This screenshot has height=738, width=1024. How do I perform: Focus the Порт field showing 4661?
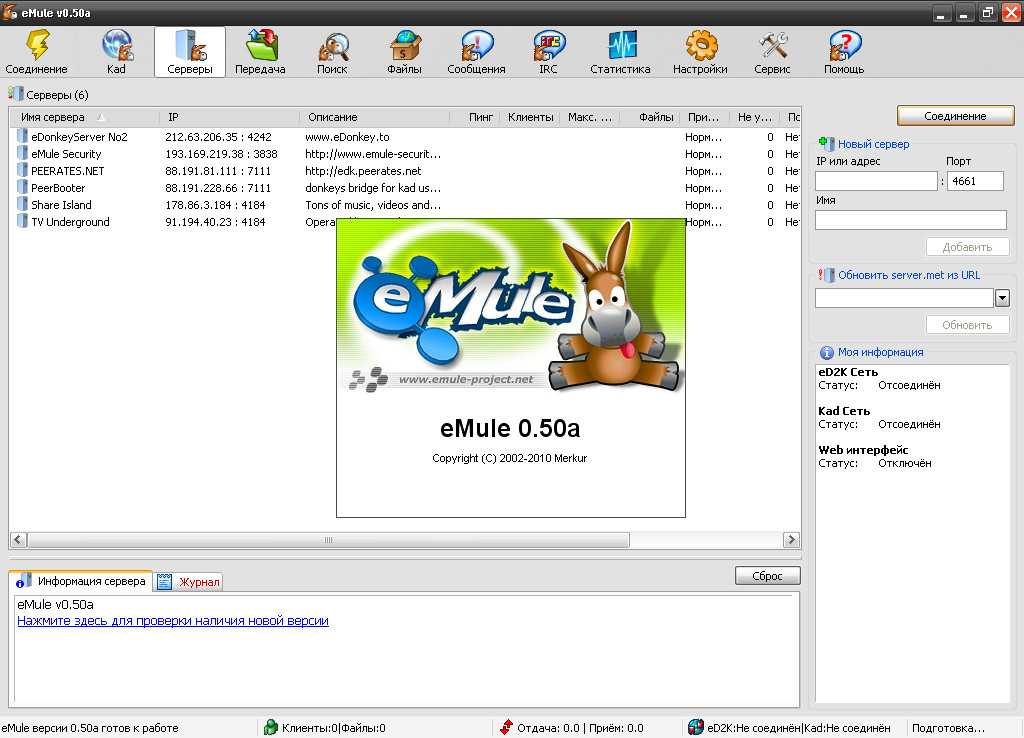[x=975, y=181]
